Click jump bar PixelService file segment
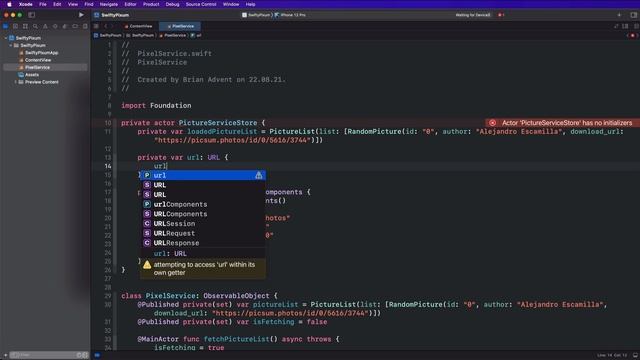This screenshot has height=360, width=640. [x=173, y=36]
